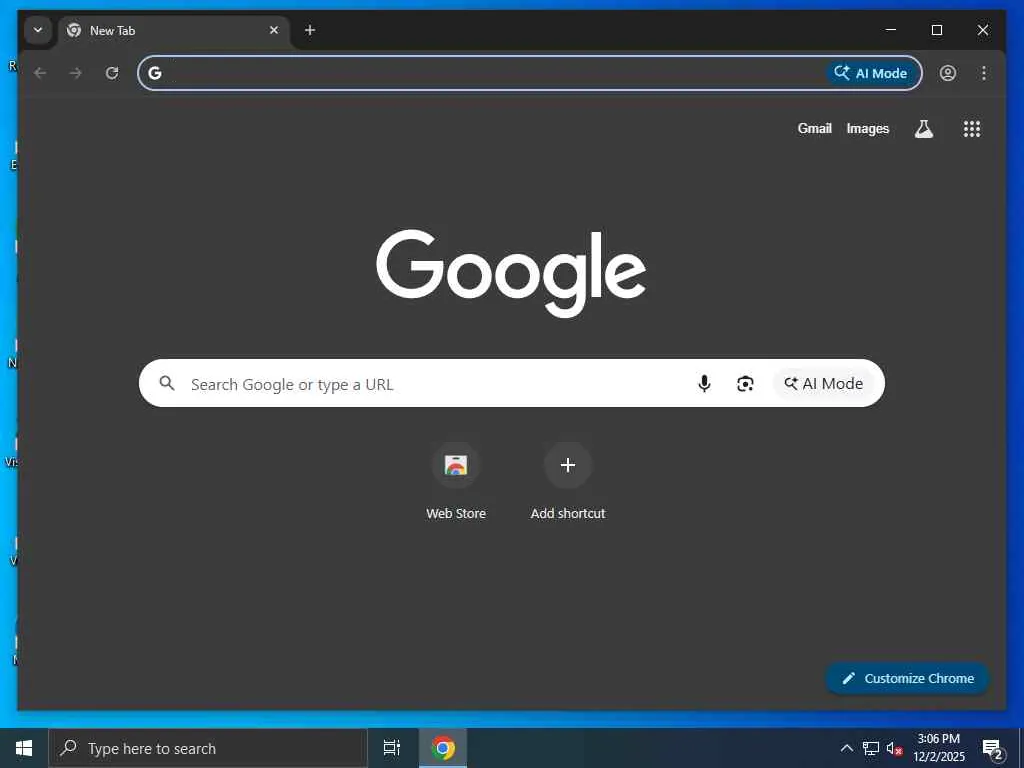The height and width of the screenshot is (768, 1024).
Task: Open the Chrome profile icon
Action: pos(948,73)
